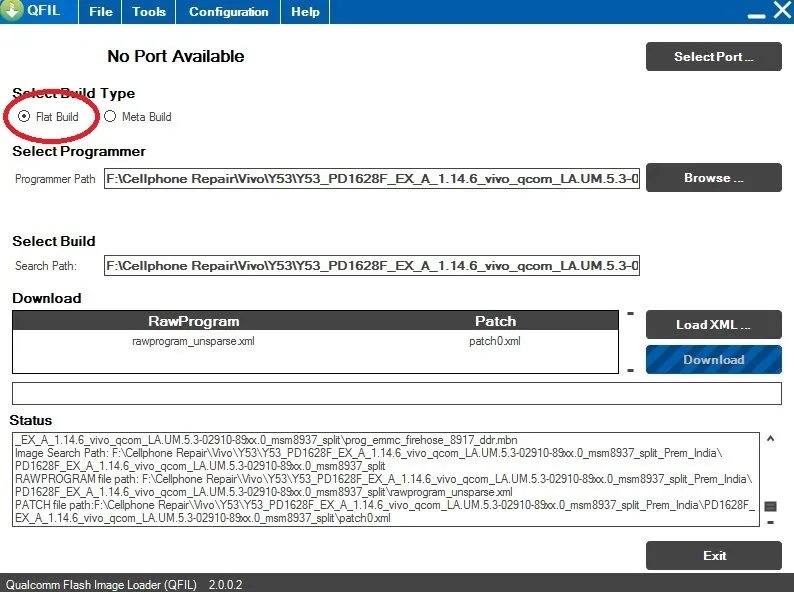The height and width of the screenshot is (592, 794).
Task: Click the download progress bar
Action: (x=396, y=393)
